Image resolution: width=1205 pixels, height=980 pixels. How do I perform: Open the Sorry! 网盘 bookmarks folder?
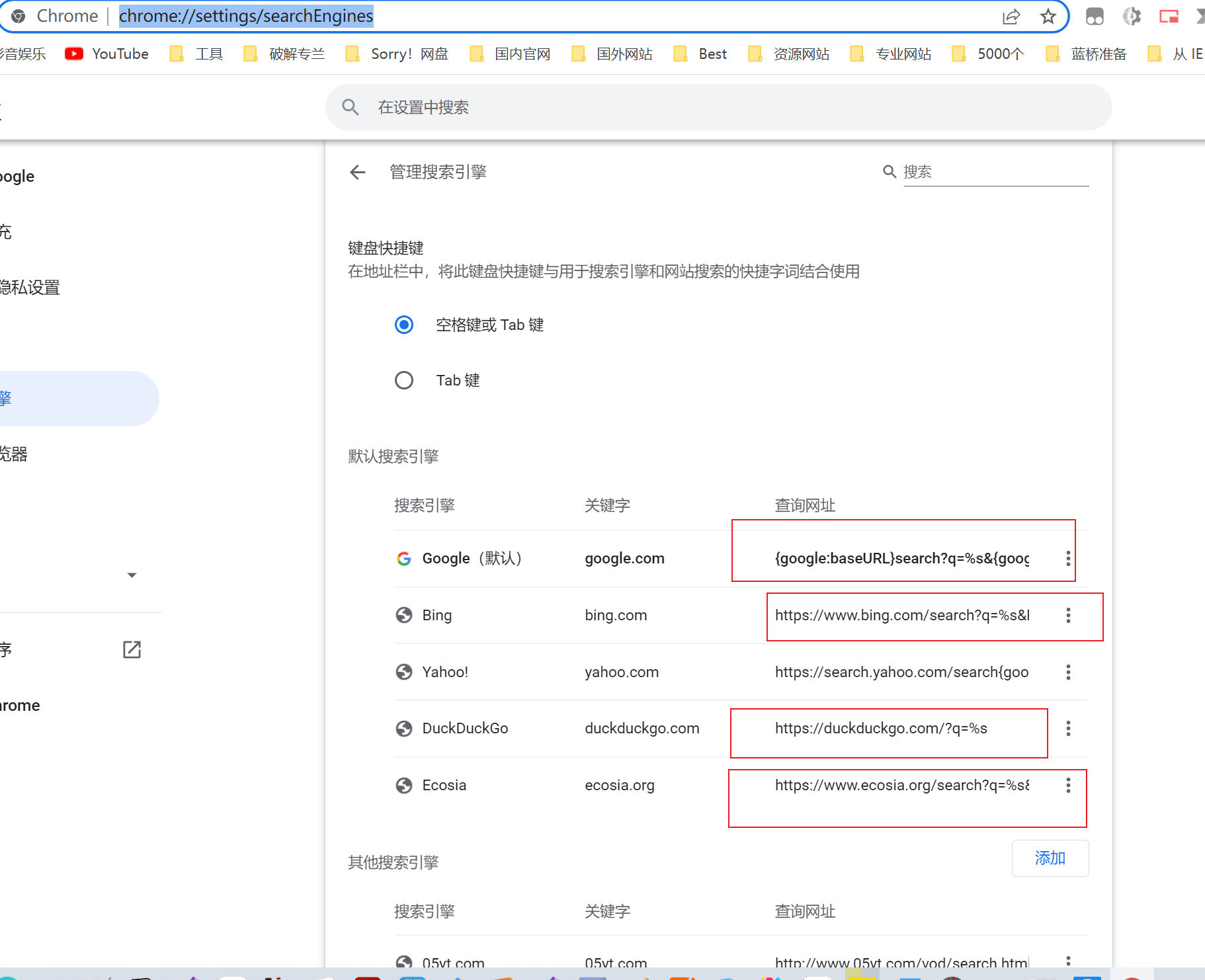(397, 54)
